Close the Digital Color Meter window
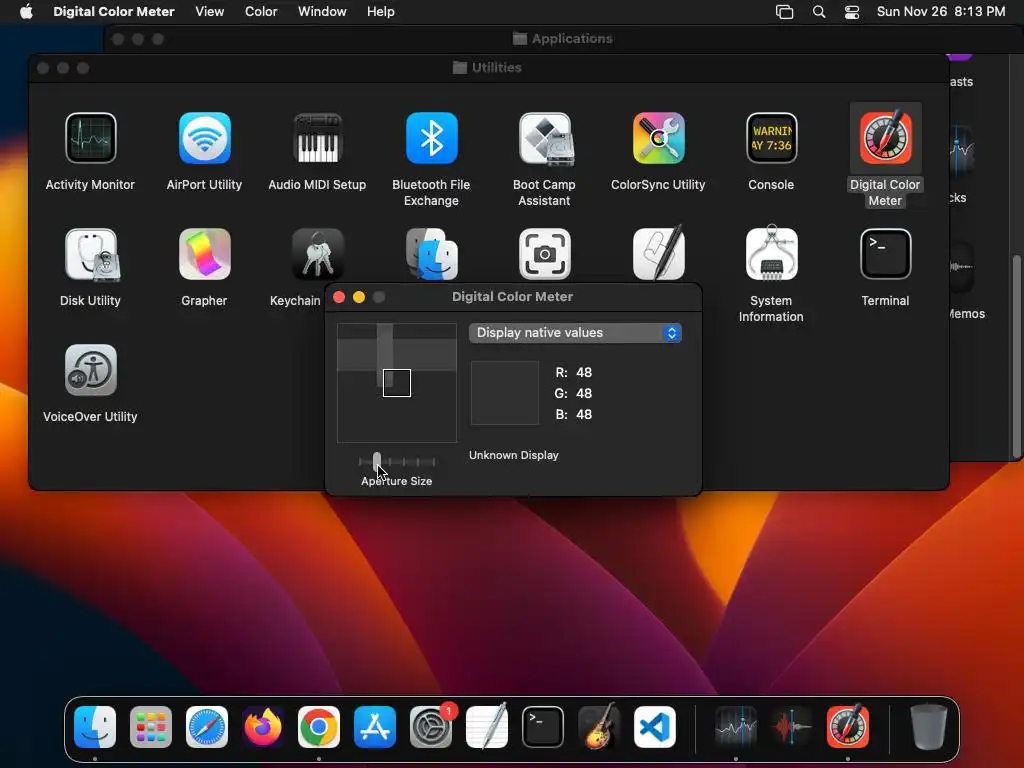The width and height of the screenshot is (1024, 768). [339, 297]
